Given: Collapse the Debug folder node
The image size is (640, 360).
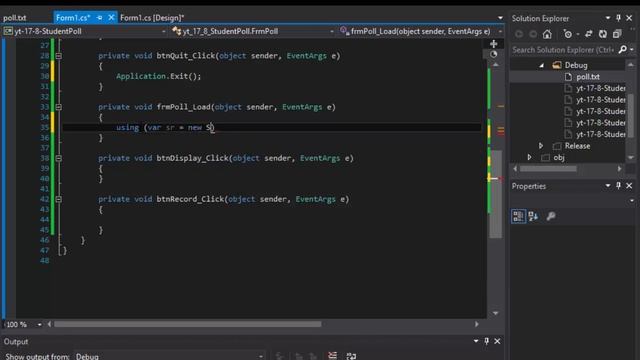Looking at the screenshot, I should pos(541,65).
